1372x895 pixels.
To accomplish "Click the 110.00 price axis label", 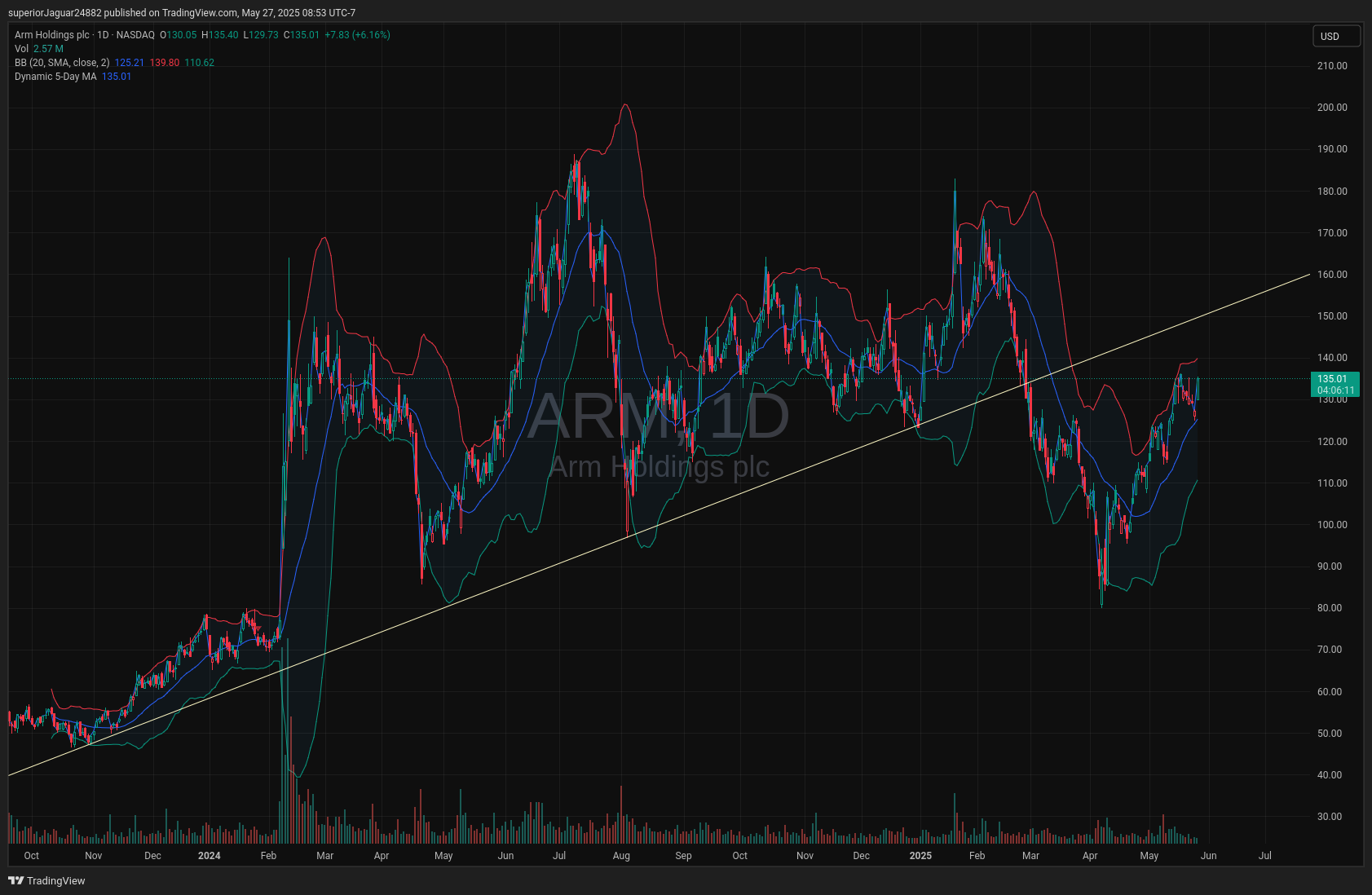I will pos(1332,483).
